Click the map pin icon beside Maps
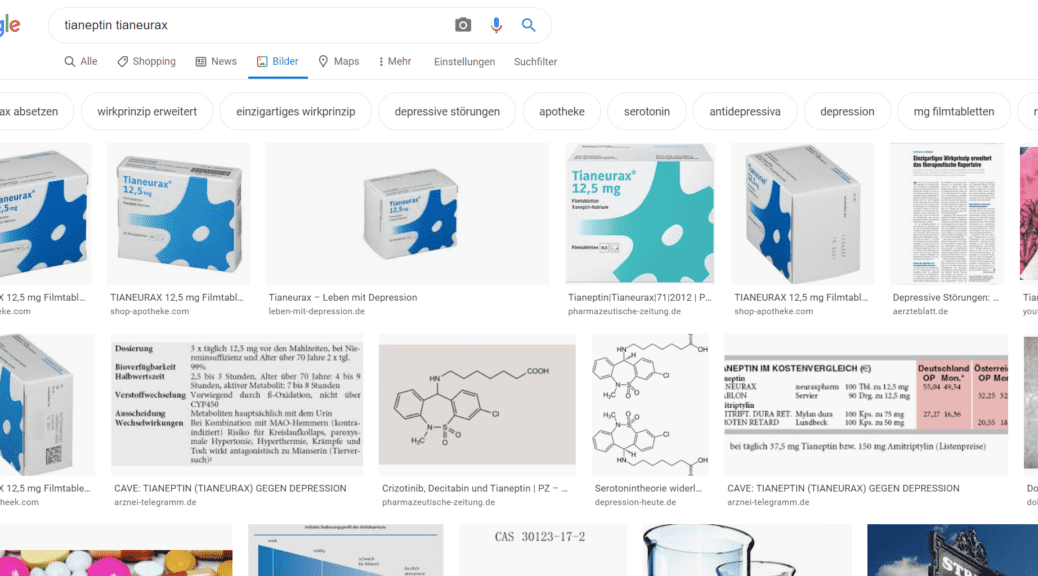1038x576 pixels. (x=323, y=62)
